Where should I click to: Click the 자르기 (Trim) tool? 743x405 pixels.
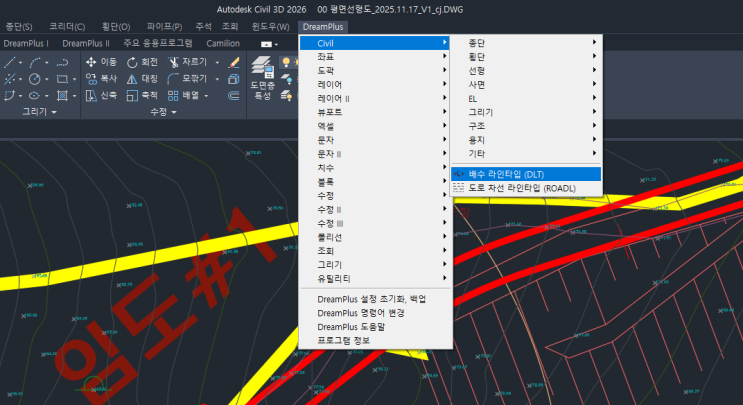(x=188, y=62)
